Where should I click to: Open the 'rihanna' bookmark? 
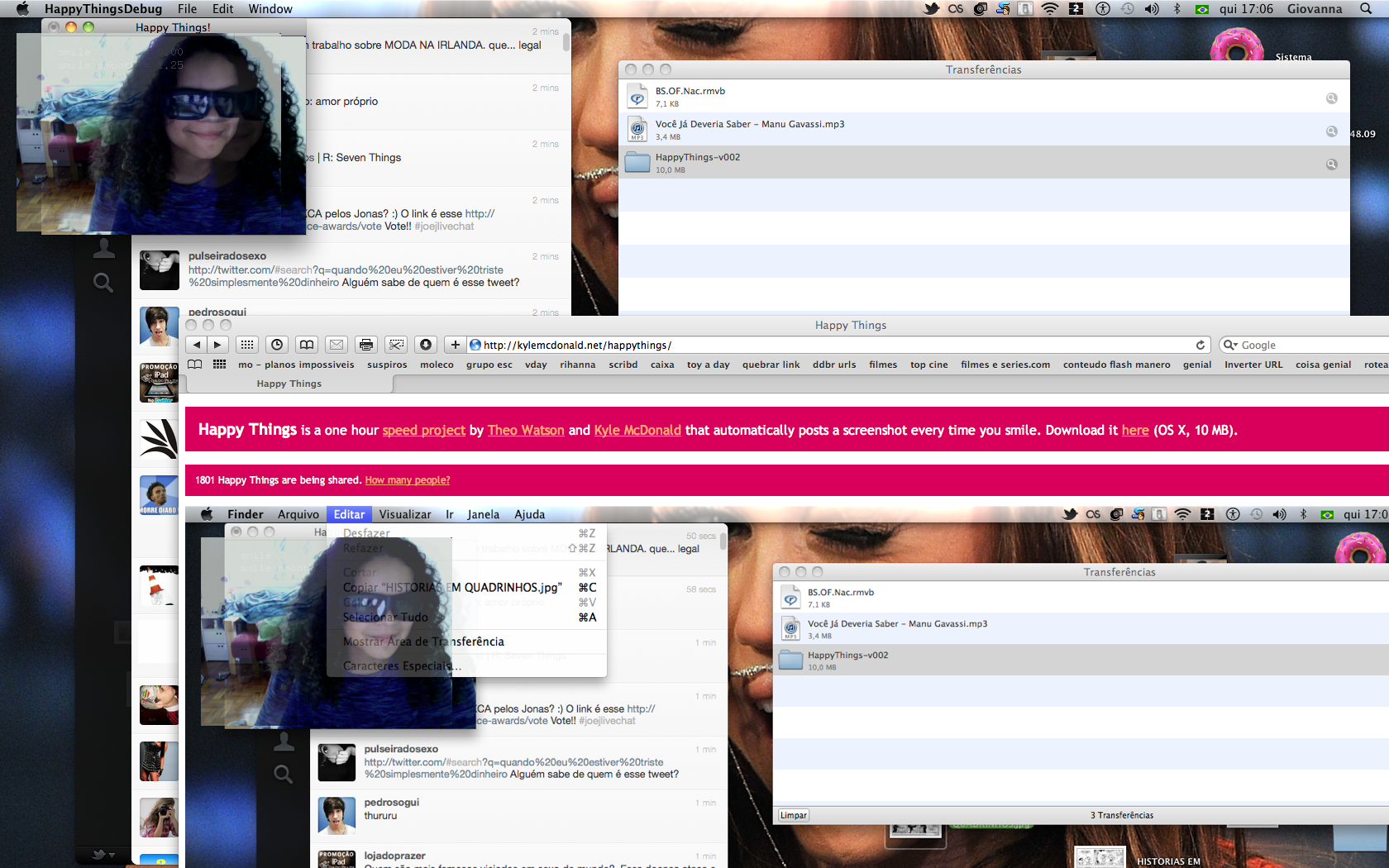point(577,365)
